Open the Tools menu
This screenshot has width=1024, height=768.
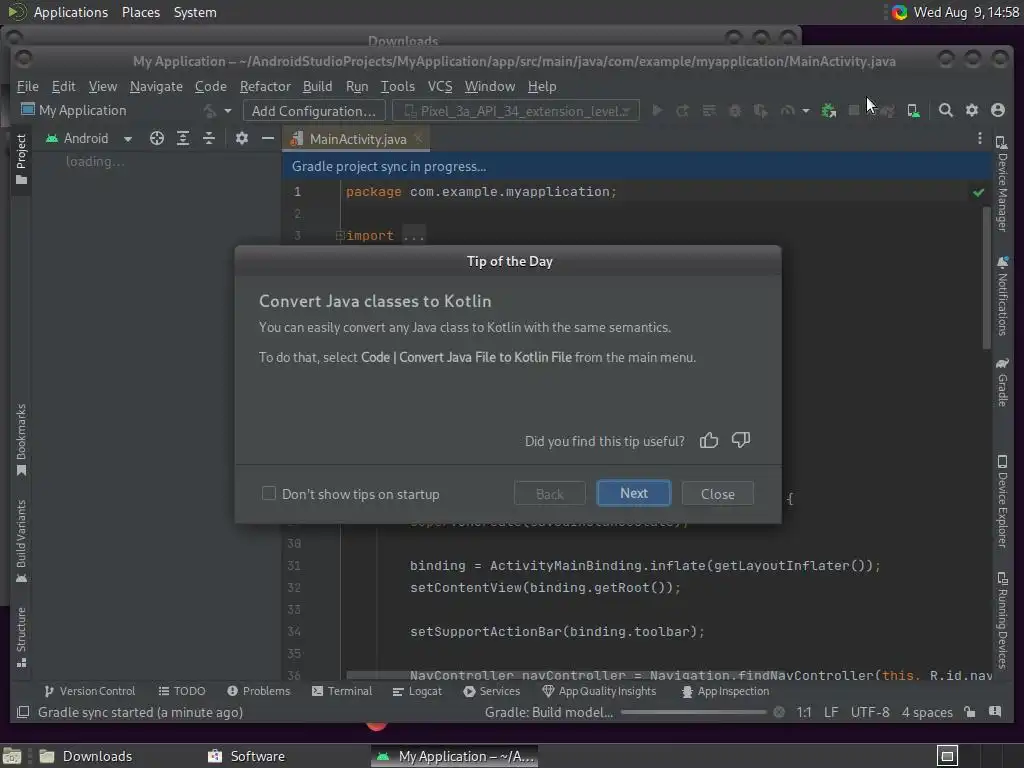pos(398,86)
